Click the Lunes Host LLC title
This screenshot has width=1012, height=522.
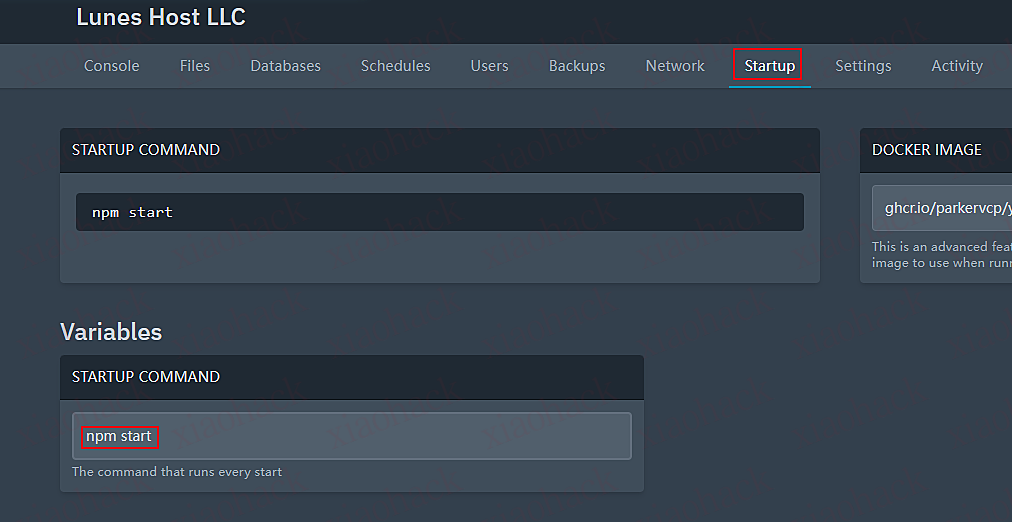pyautogui.click(x=161, y=17)
